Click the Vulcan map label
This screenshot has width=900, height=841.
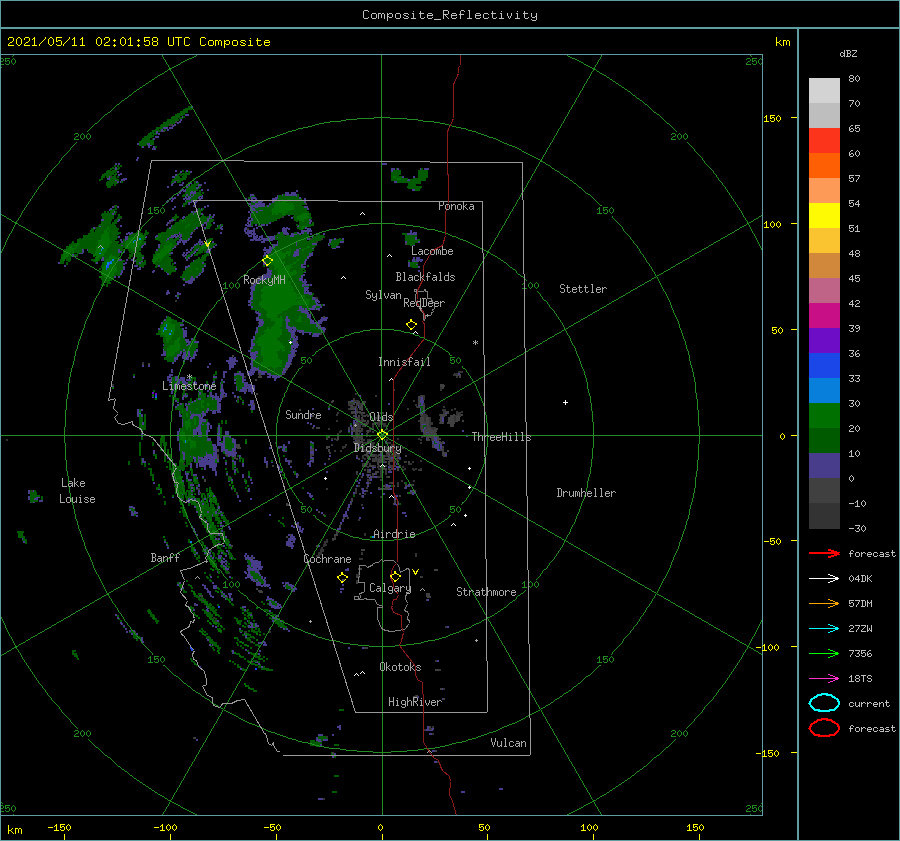coord(508,743)
